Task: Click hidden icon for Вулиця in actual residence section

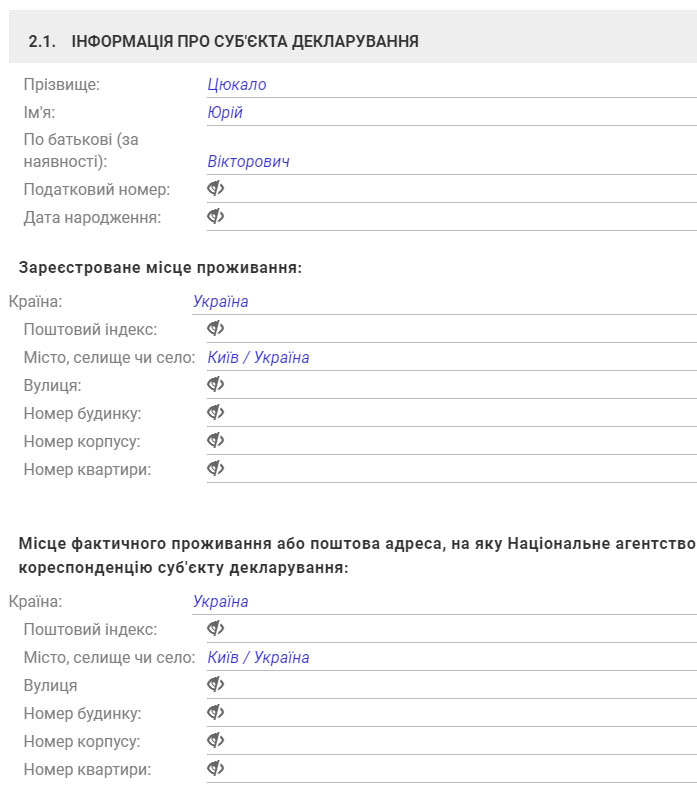Action: 216,684
